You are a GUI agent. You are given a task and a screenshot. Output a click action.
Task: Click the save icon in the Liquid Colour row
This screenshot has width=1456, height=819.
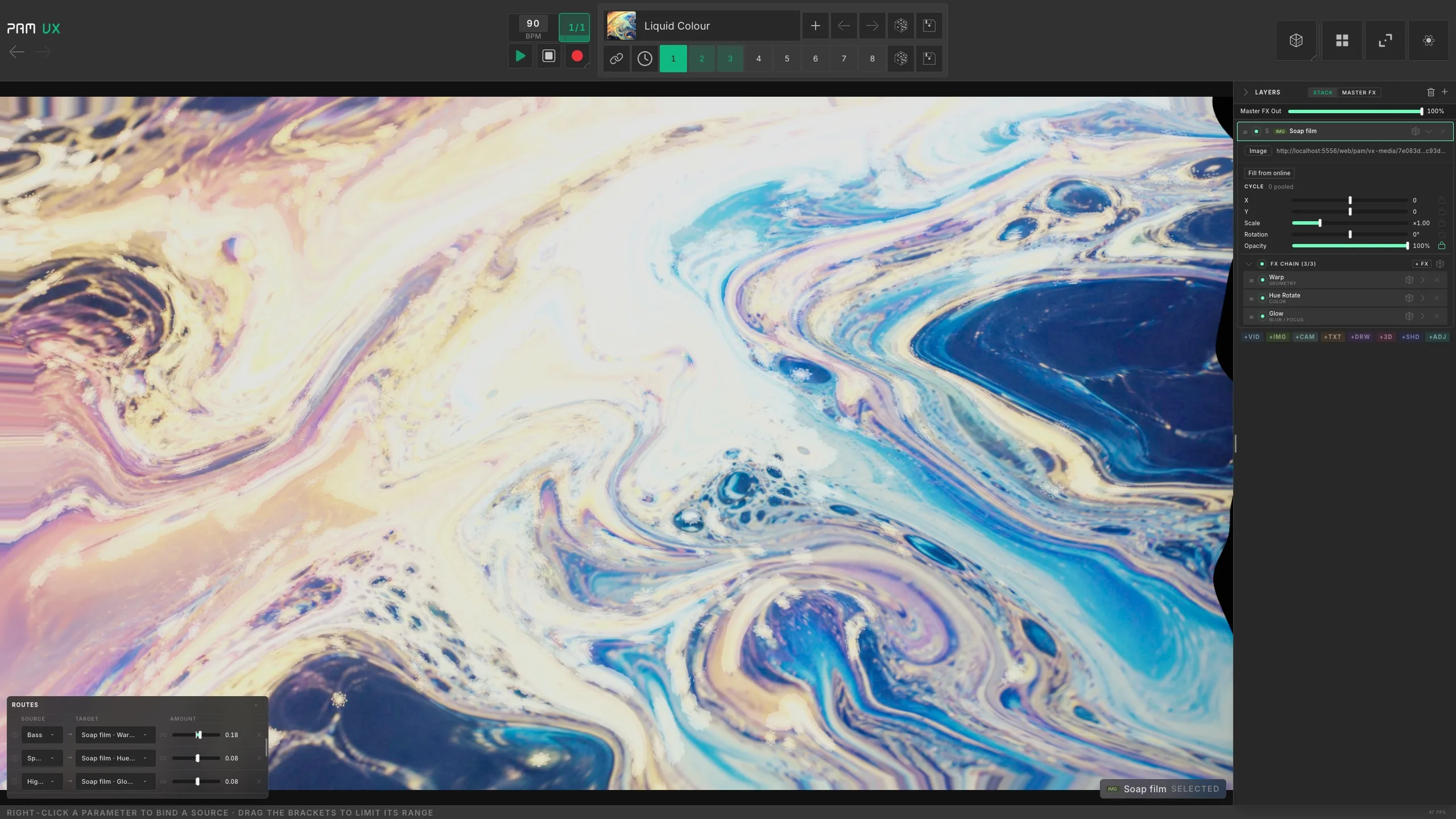tap(929, 26)
